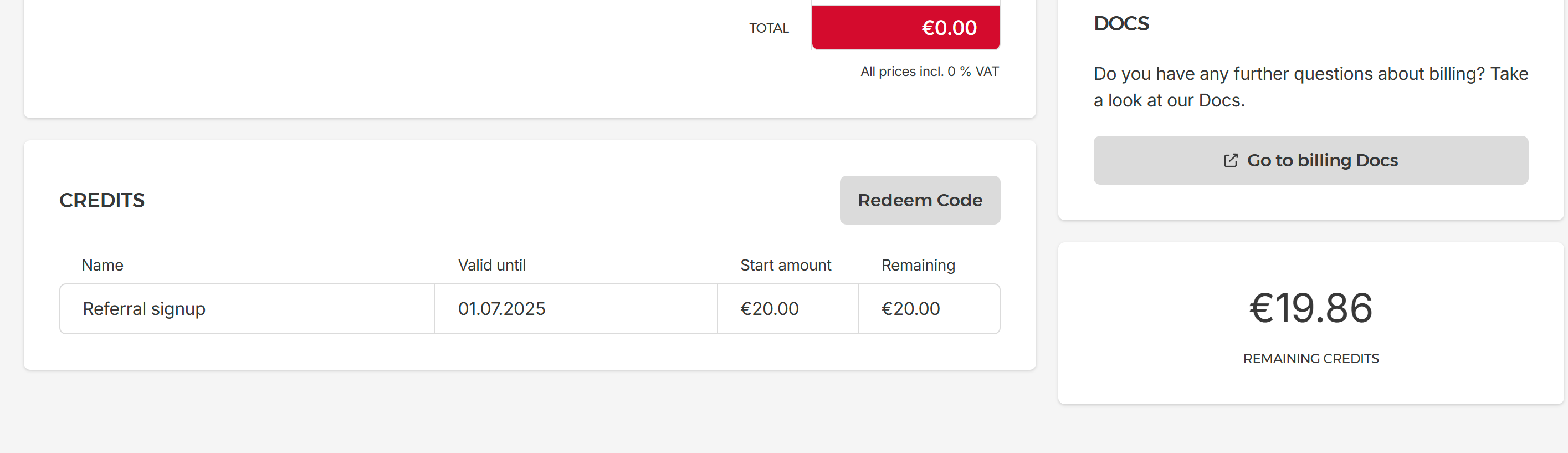Click the TOTAL label
Viewport: 1568px width, 453px height.
[x=769, y=28]
